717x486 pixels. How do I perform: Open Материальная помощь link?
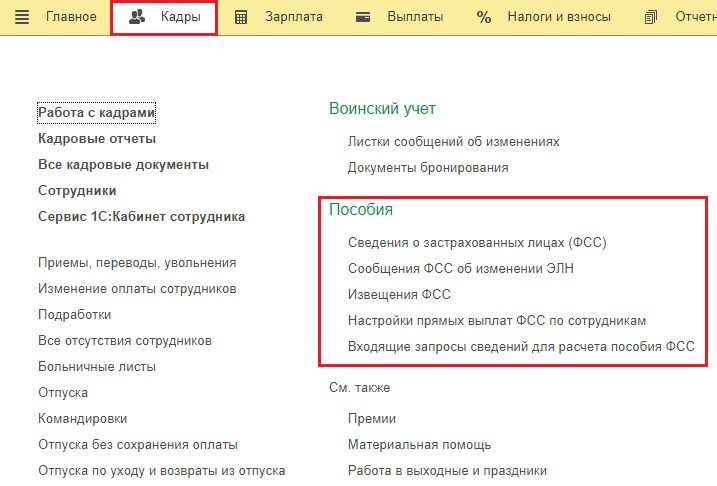(419, 444)
